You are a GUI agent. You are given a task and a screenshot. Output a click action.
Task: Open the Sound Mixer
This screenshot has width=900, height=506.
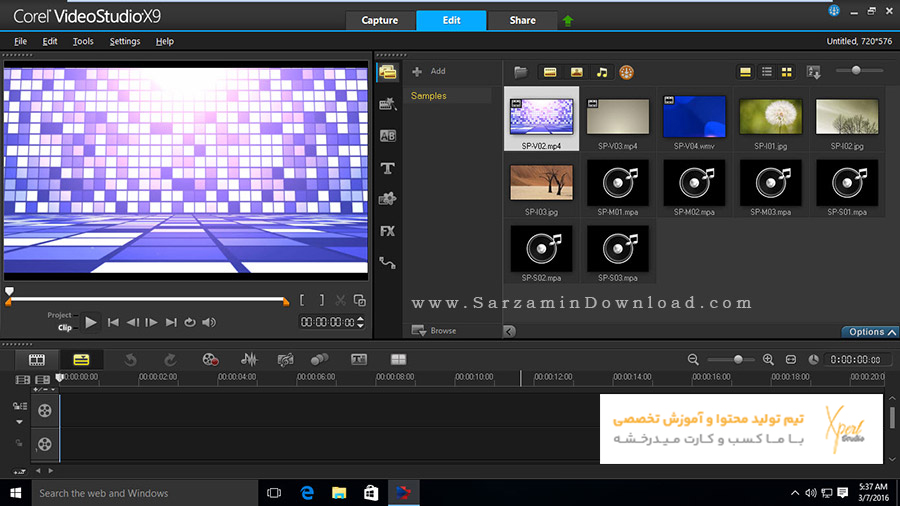click(x=249, y=360)
